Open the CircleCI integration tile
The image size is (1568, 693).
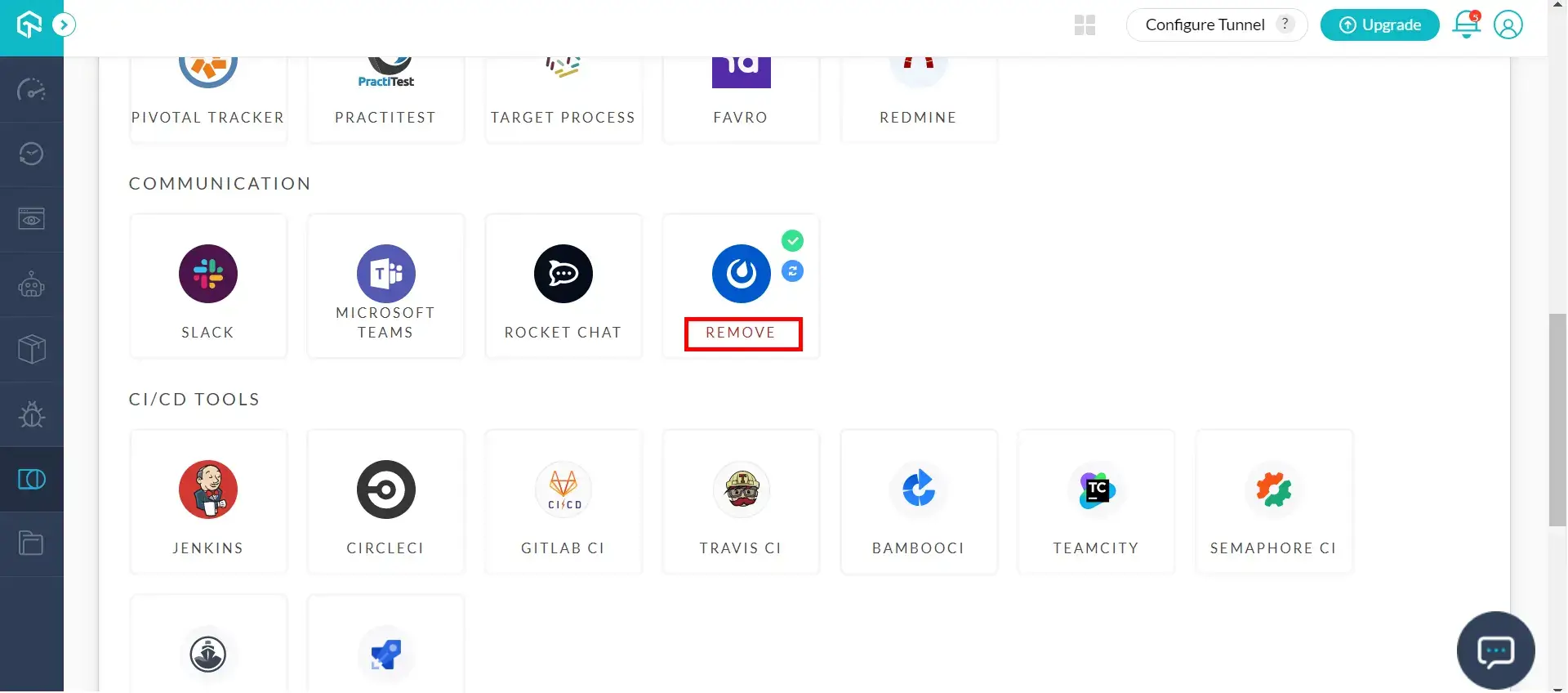[385, 490]
